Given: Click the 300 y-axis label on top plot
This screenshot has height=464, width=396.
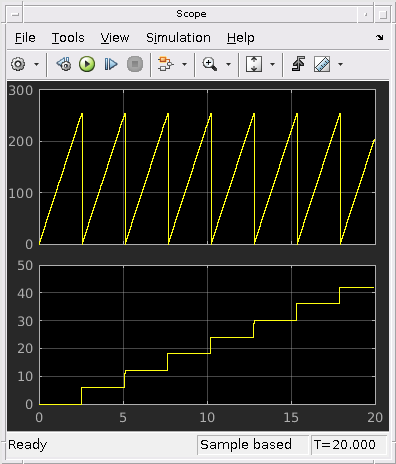Looking at the screenshot, I should point(21,91).
